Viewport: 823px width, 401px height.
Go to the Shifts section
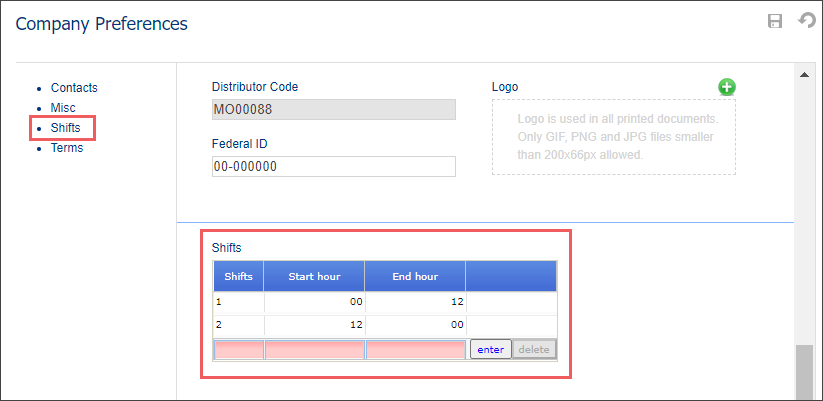coord(66,128)
